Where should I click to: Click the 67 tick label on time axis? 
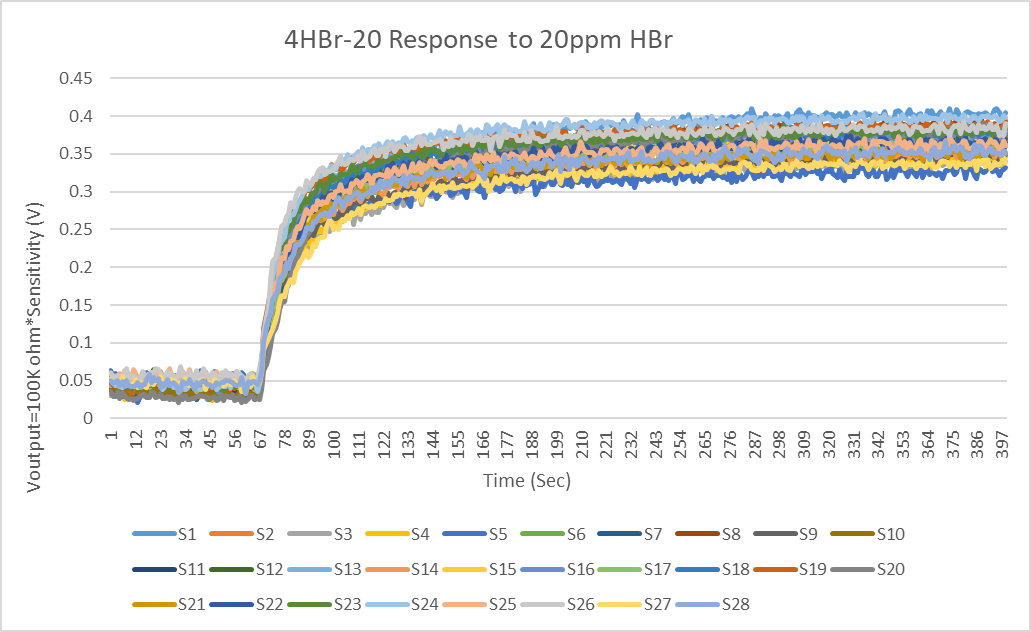pyautogui.click(x=259, y=443)
